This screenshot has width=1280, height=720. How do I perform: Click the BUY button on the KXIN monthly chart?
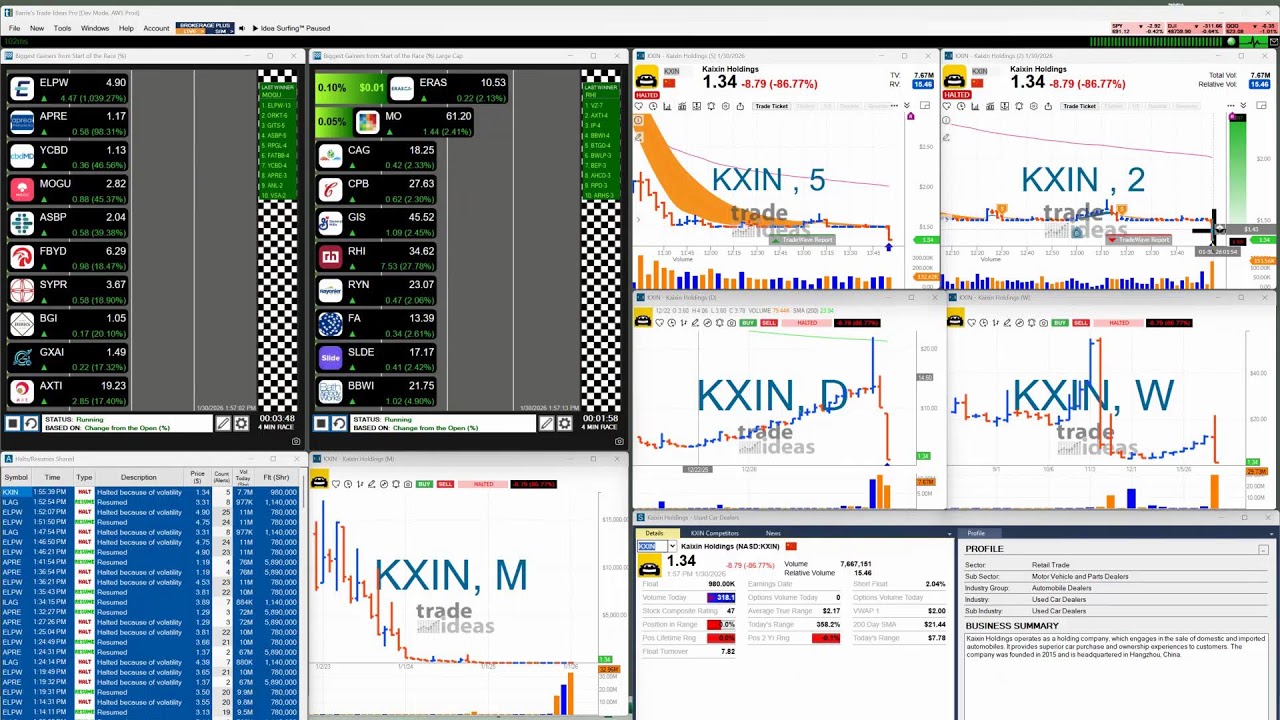tap(424, 484)
